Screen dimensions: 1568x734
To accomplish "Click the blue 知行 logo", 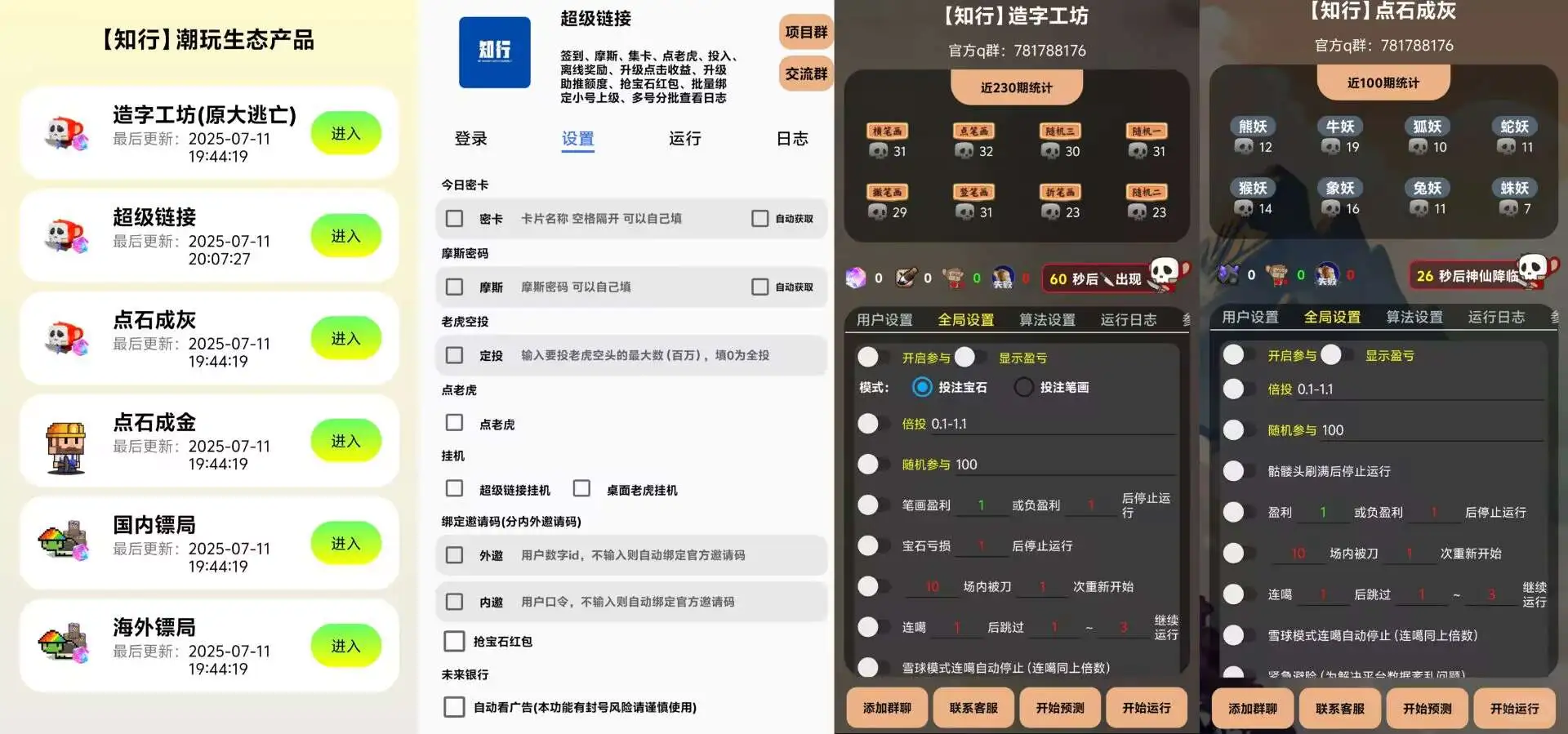I will (495, 51).
